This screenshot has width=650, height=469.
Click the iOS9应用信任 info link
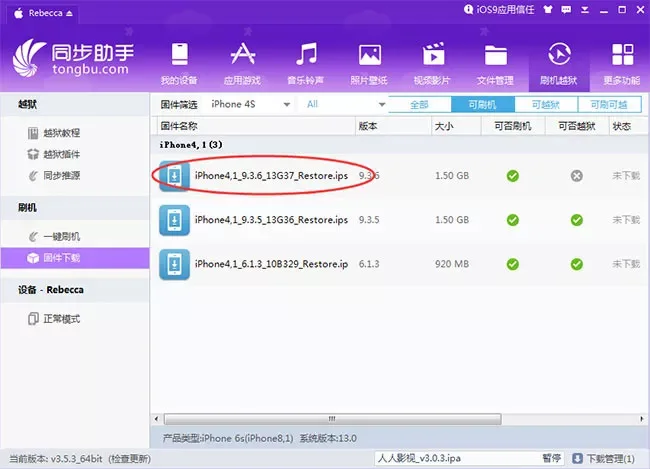[x=499, y=10]
